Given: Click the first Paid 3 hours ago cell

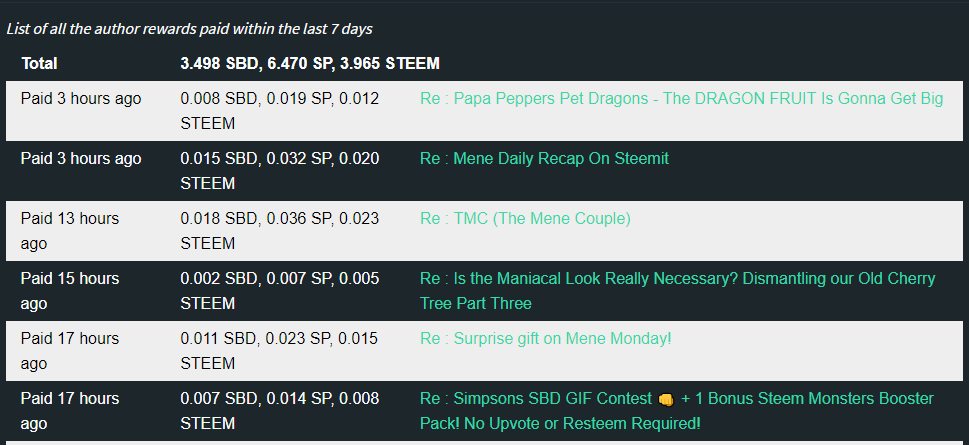Looking at the screenshot, I should point(81,99).
